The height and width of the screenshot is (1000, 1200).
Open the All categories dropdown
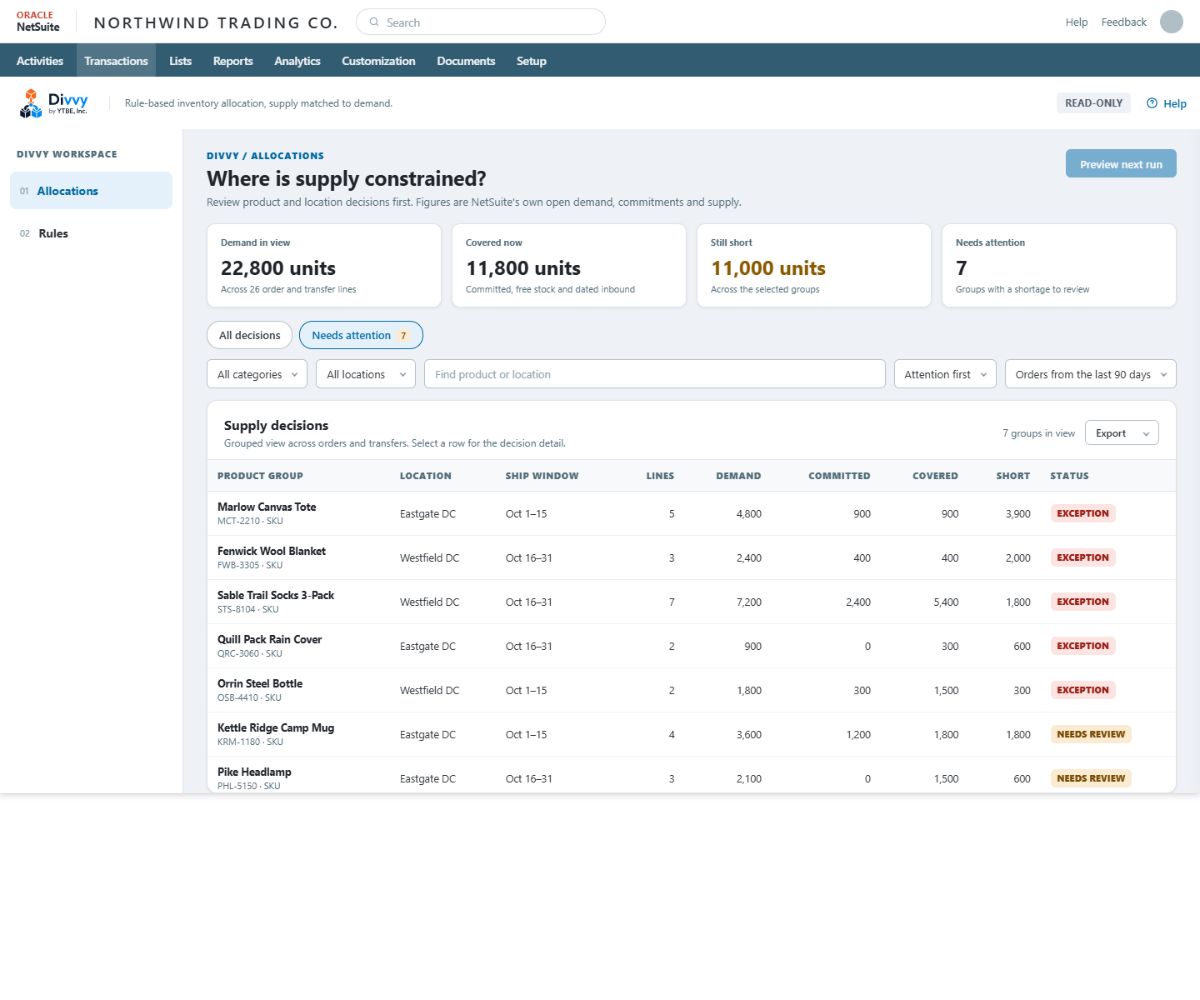258,374
